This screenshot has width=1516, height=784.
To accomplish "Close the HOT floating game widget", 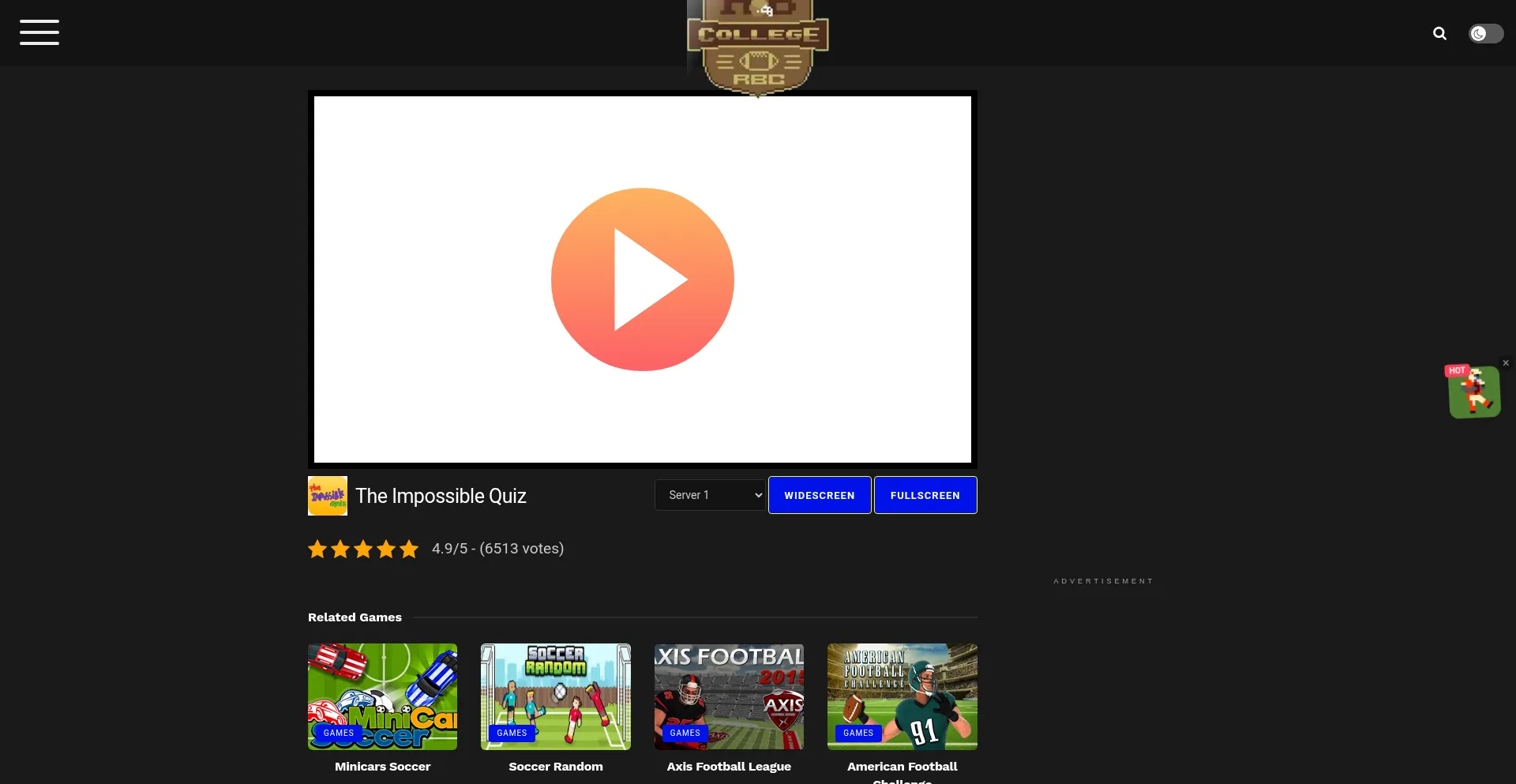I will pyautogui.click(x=1506, y=363).
